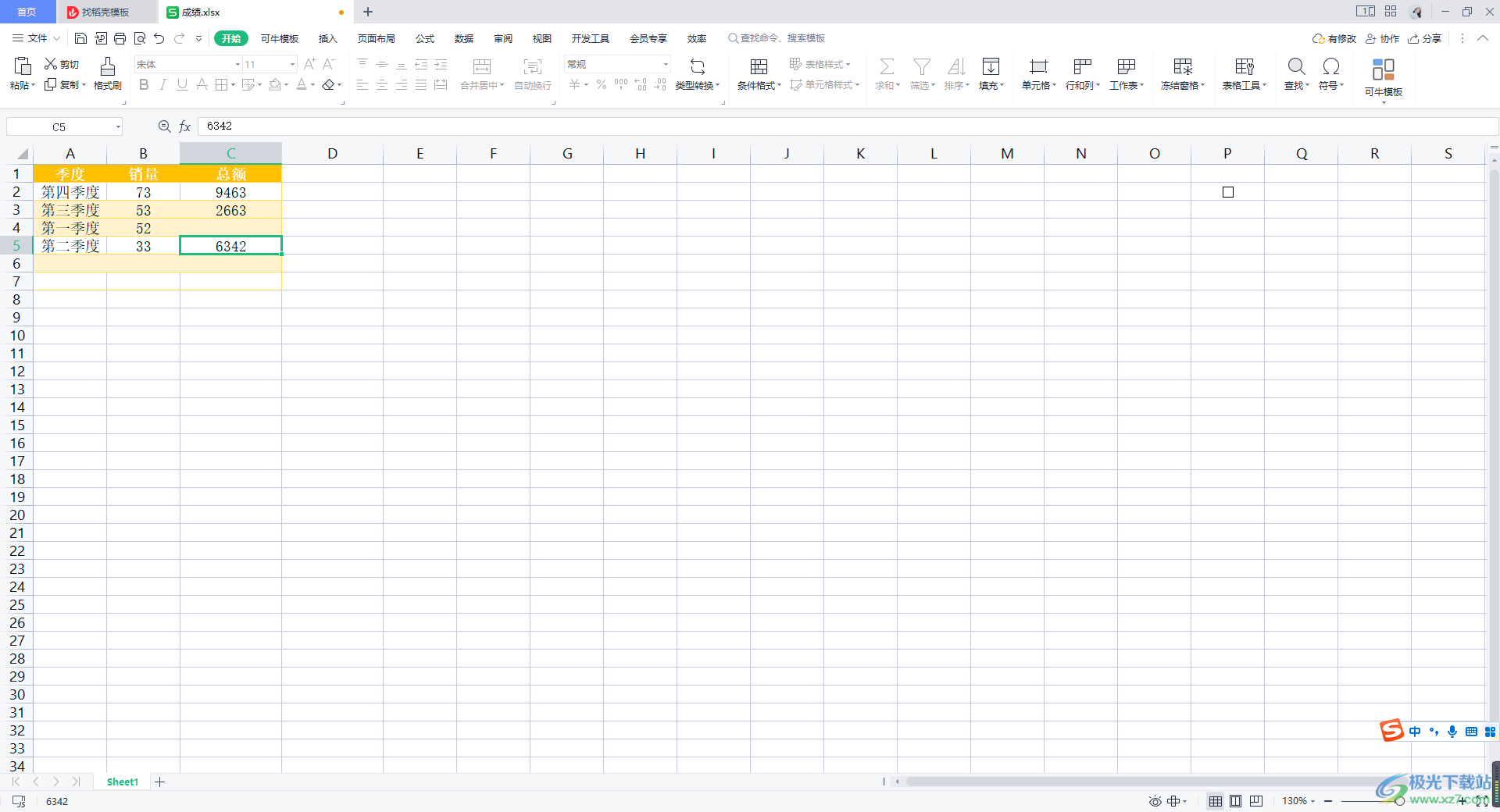
Task: Click the Print icon in quick access toolbar
Action: point(120,38)
